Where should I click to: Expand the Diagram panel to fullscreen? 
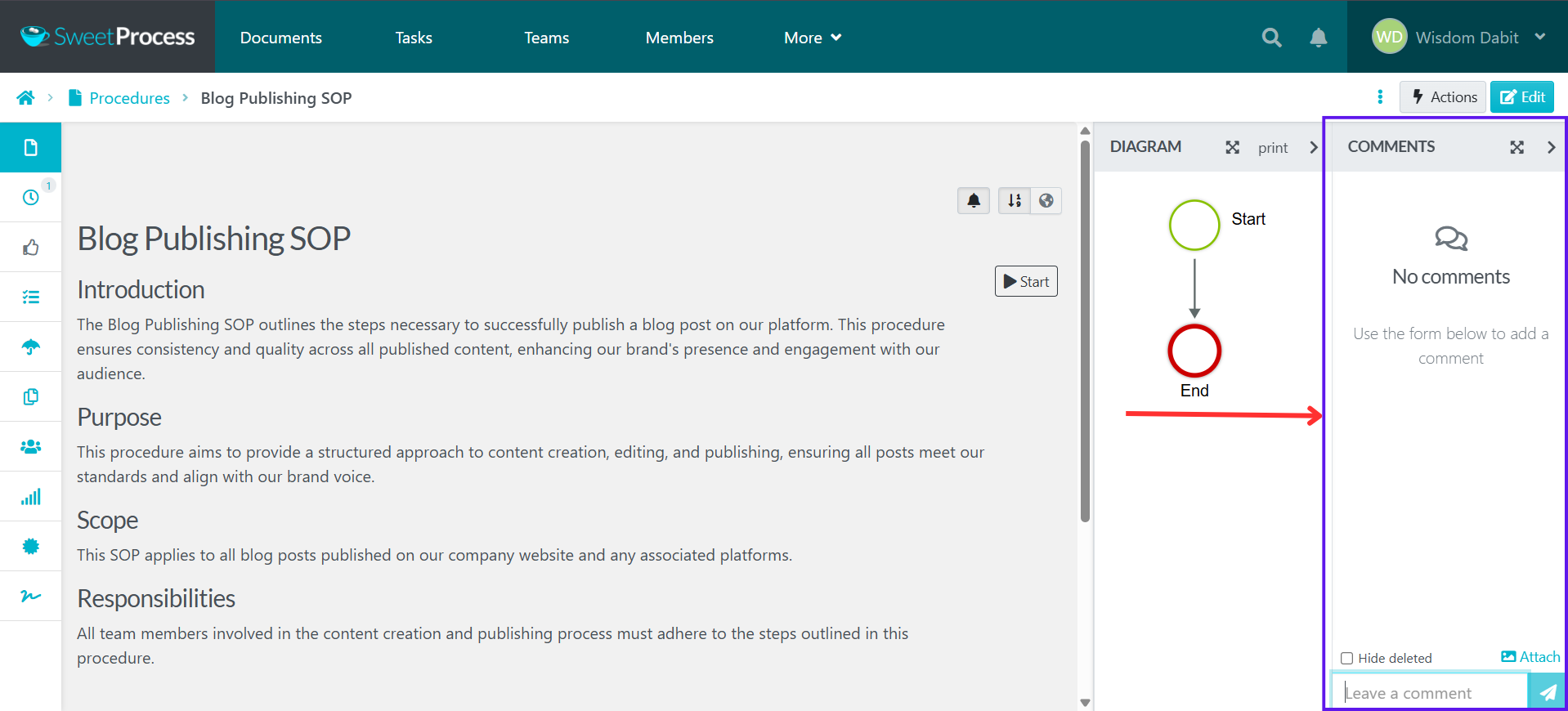pyautogui.click(x=1232, y=147)
